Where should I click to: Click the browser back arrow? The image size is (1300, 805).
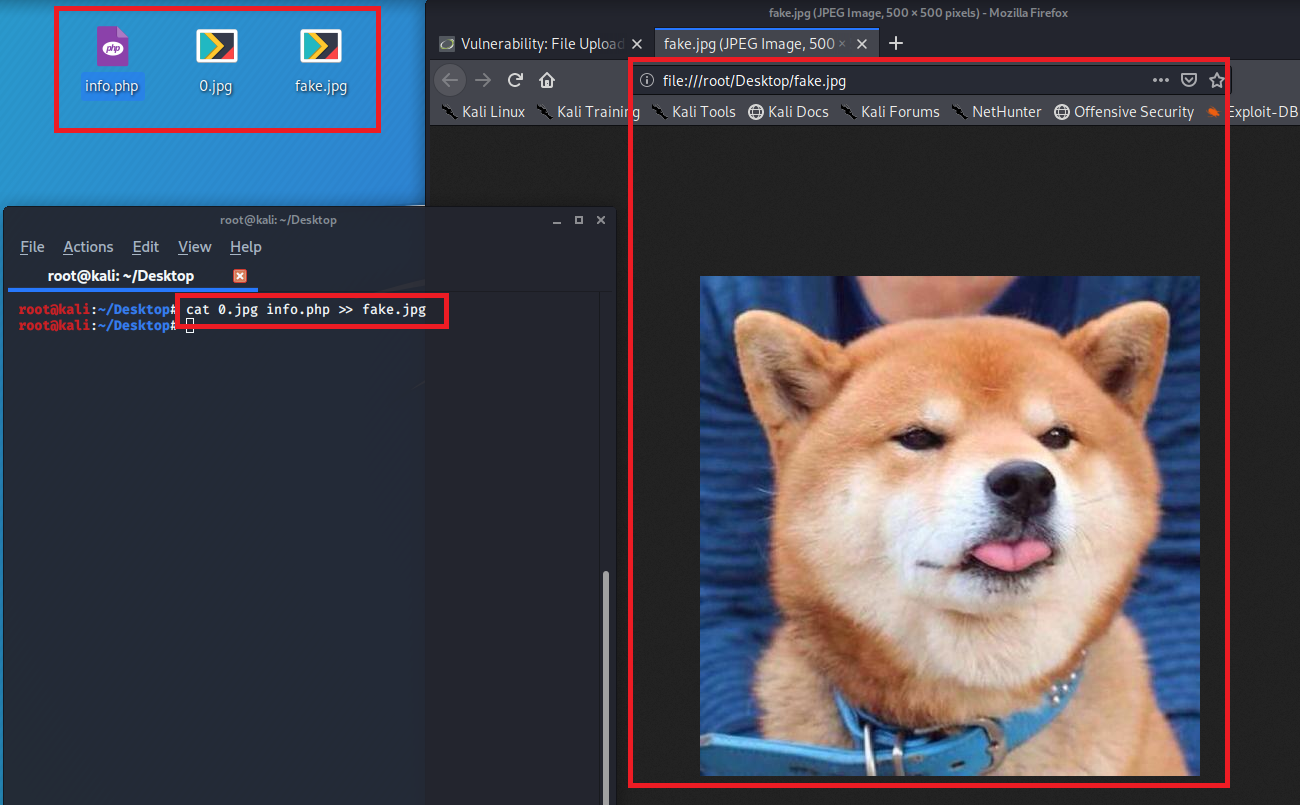click(x=451, y=80)
